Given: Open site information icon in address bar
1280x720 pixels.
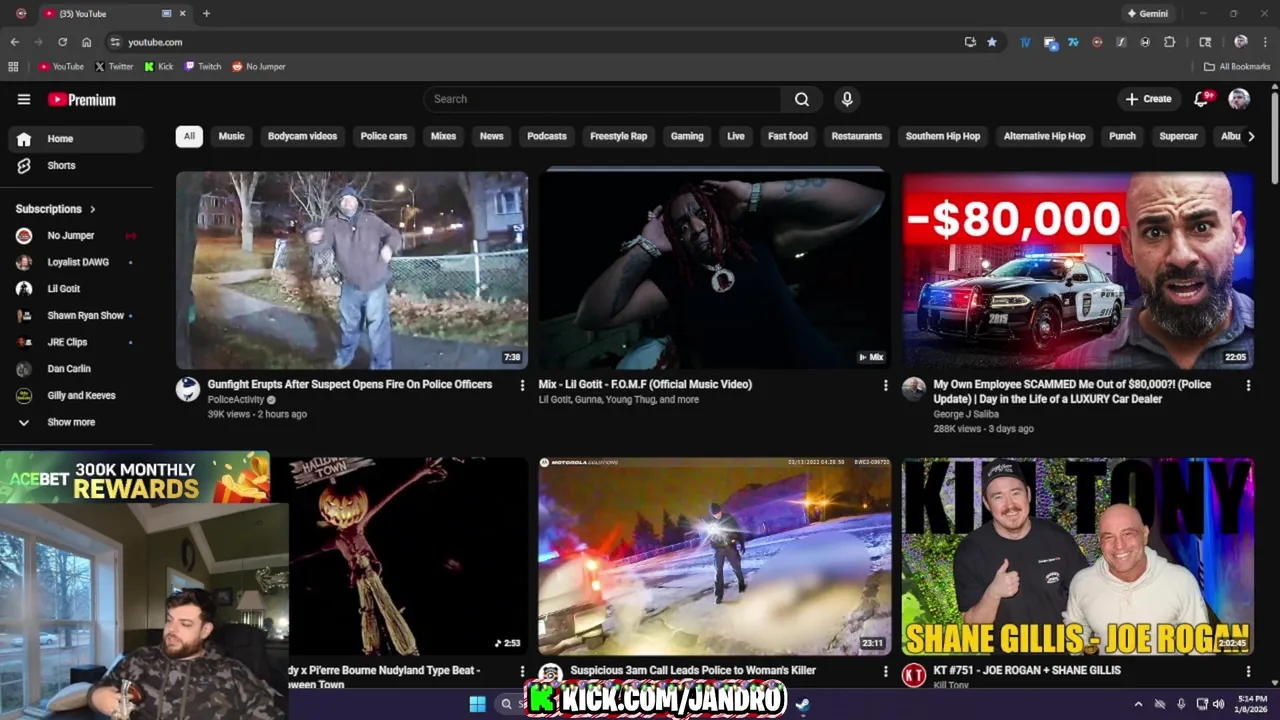Looking at the screenshot, I should [x=115, y=42].
